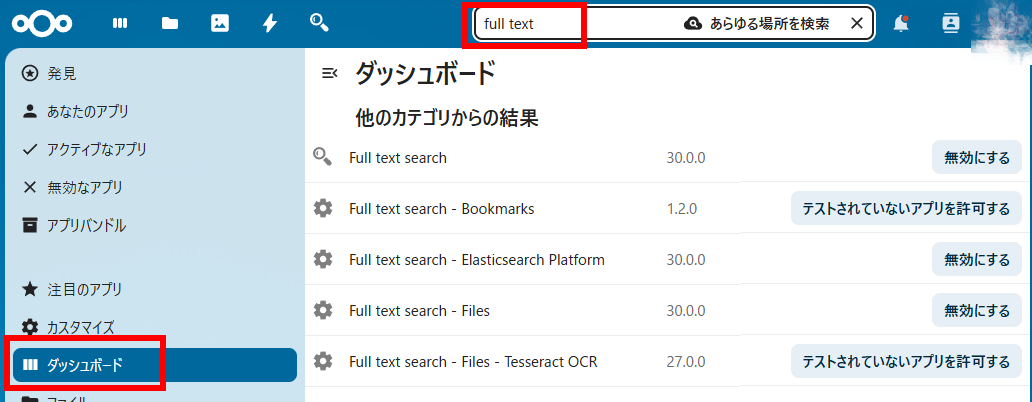The width and height of the screenshot is (1032, 402).
Task: Allow untested app for Bookmarks row
Action: pyautogui.click(x=906, y=209)
